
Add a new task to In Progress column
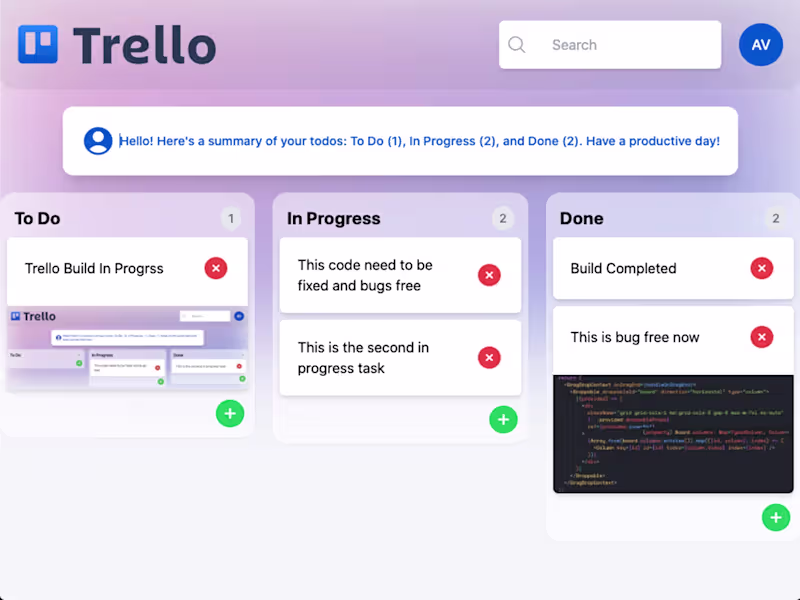tap(503, 419)
